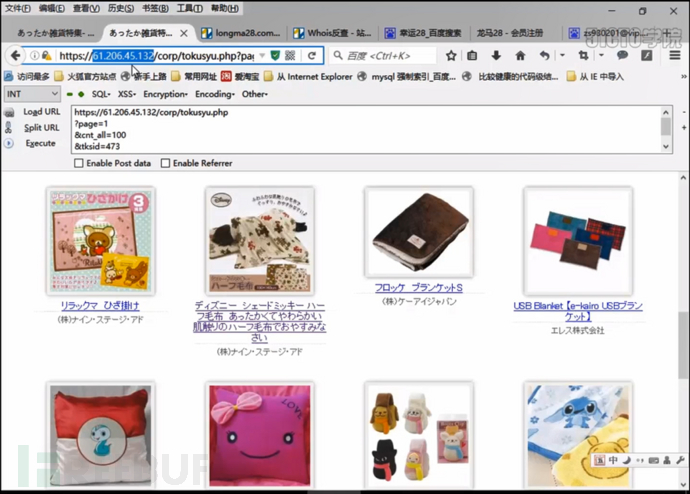Open the pink smiley cushion thumbnail

[x=260, y=435]
